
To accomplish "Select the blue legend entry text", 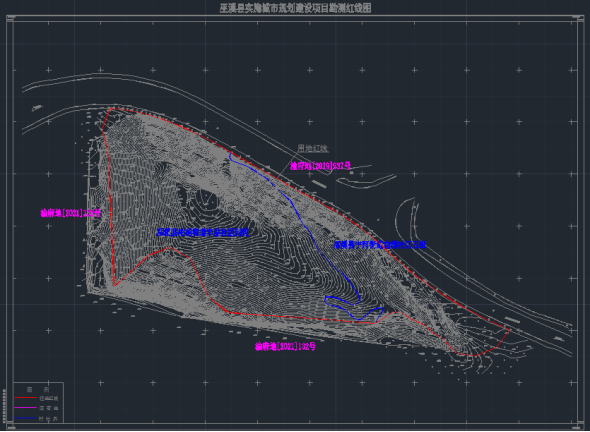I will click(49, 418).
